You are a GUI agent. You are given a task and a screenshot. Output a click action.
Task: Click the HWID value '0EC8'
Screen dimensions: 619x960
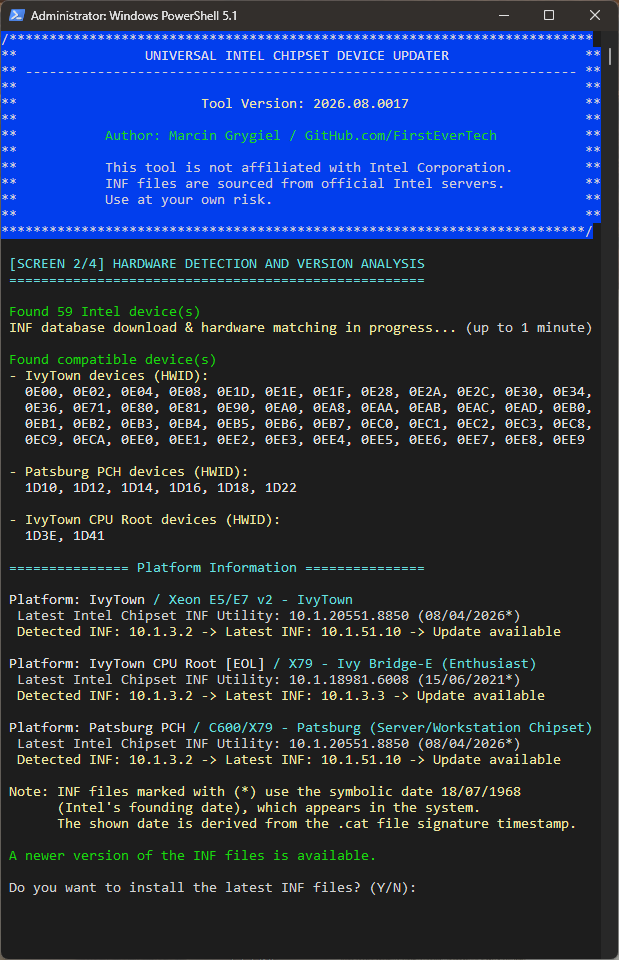click(x=569, y=424)
